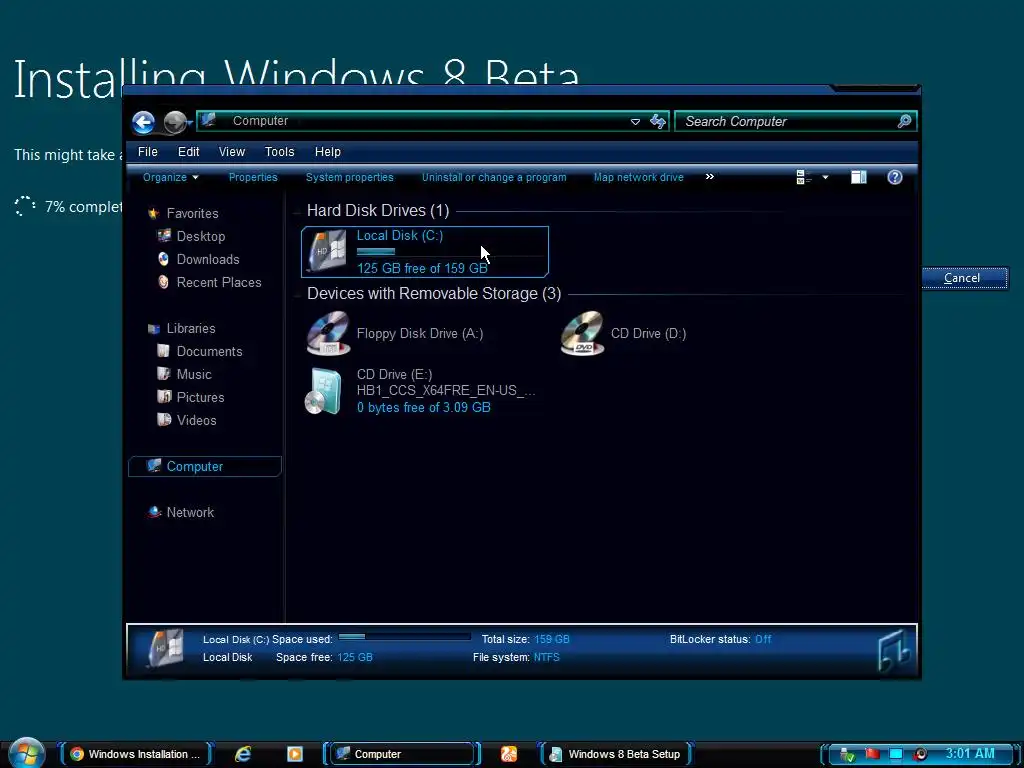
Task: Click the grey Forward navigation arrow
Action: point(174,122)
